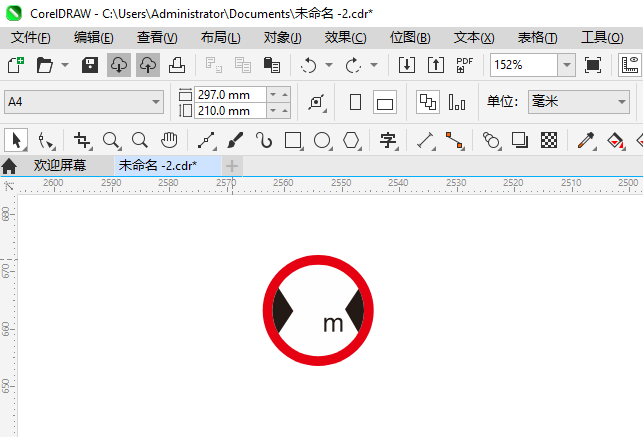Screen dimensions: 643x437
Task: Open the 位图(B) menu
Action: pos(410,38)
